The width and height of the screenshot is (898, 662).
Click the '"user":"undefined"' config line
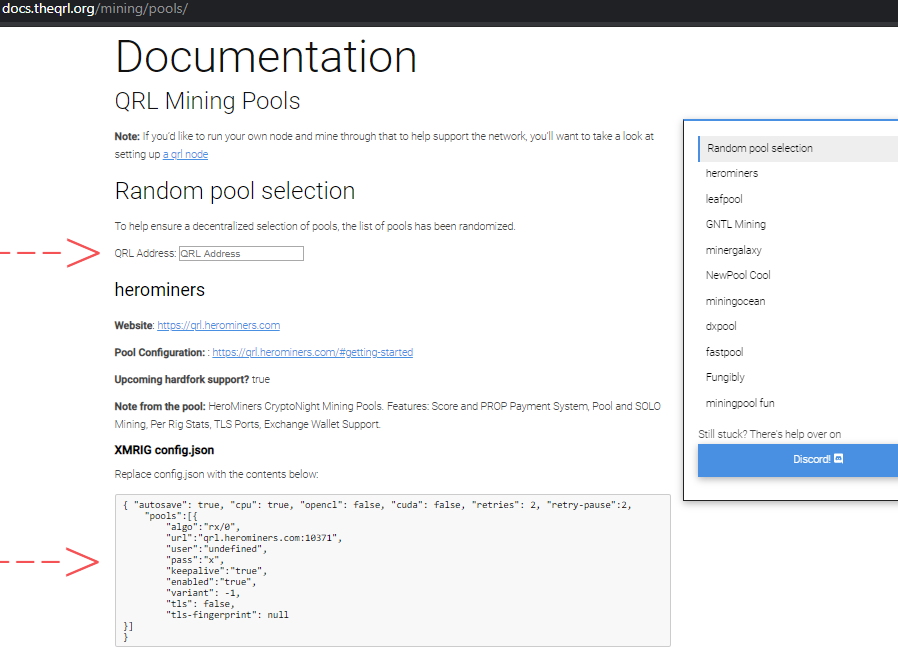click(x=216, y=549)
